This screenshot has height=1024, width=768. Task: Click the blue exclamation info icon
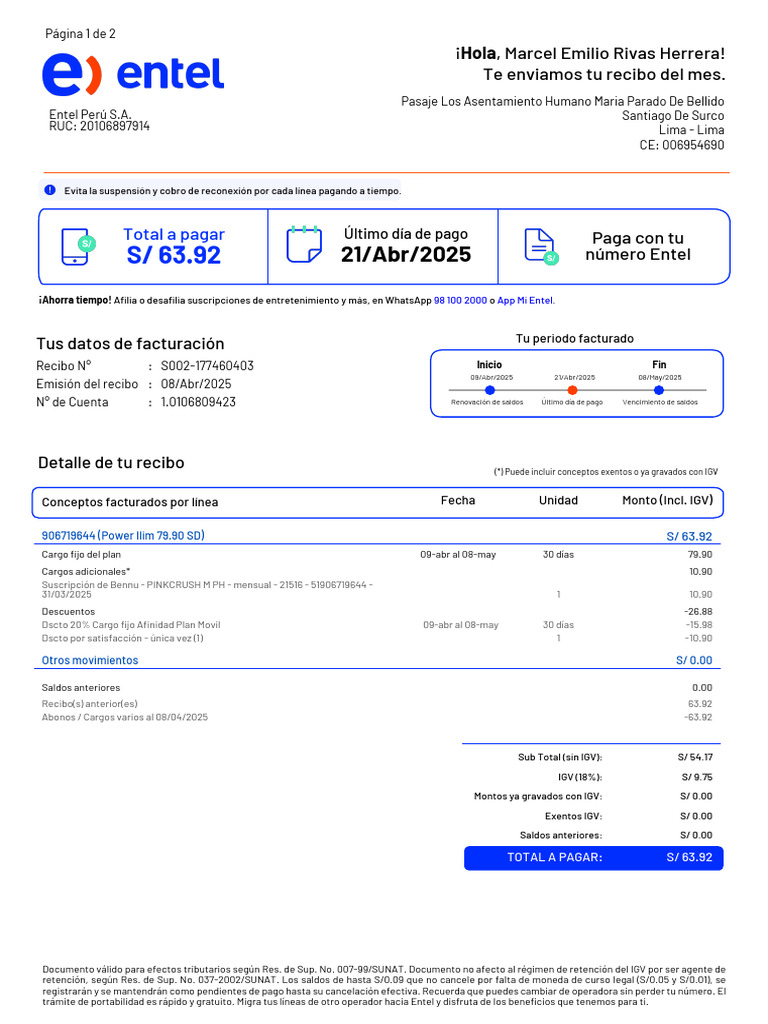point(50,190)
